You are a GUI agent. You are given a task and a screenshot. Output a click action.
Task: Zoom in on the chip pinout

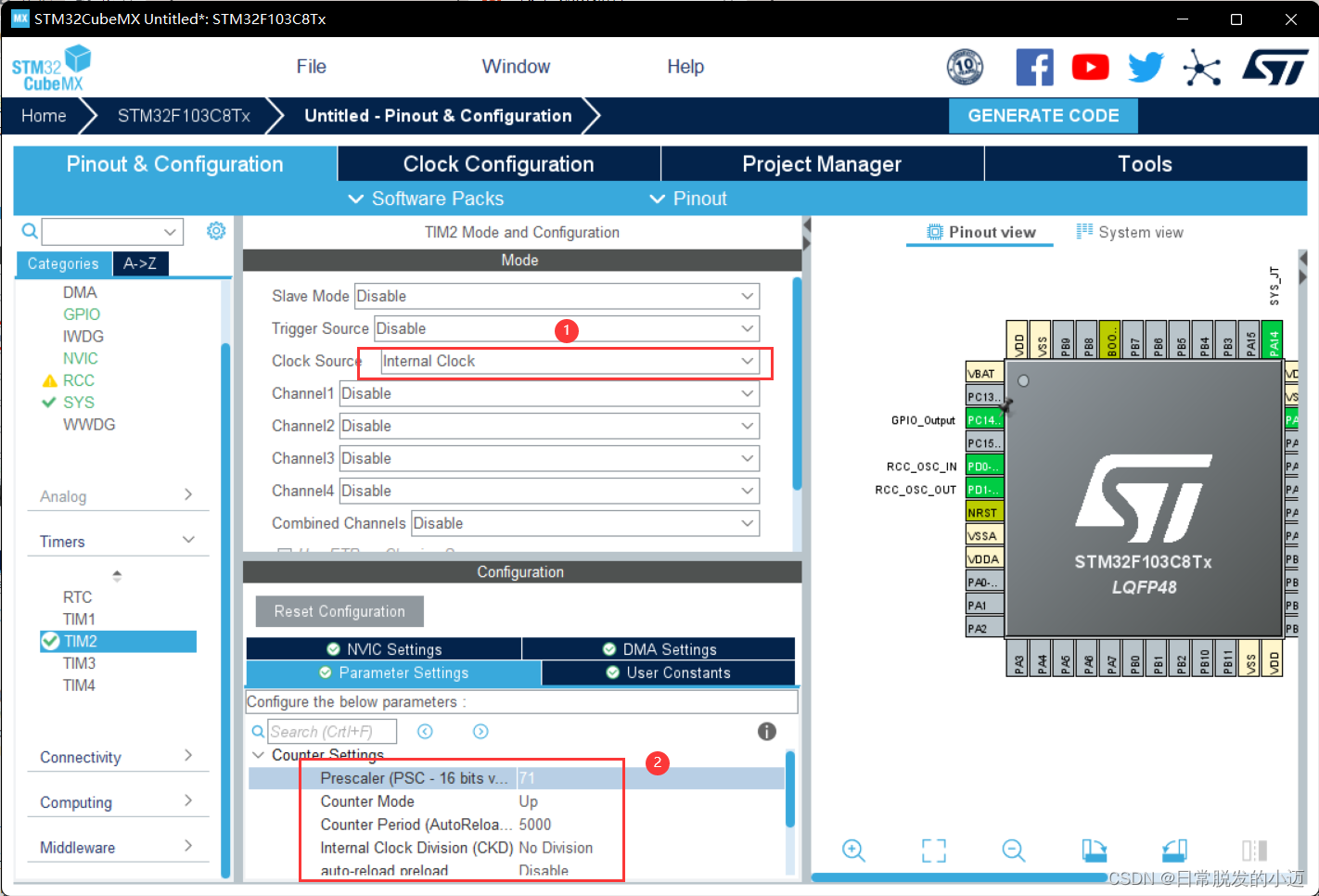853,851
